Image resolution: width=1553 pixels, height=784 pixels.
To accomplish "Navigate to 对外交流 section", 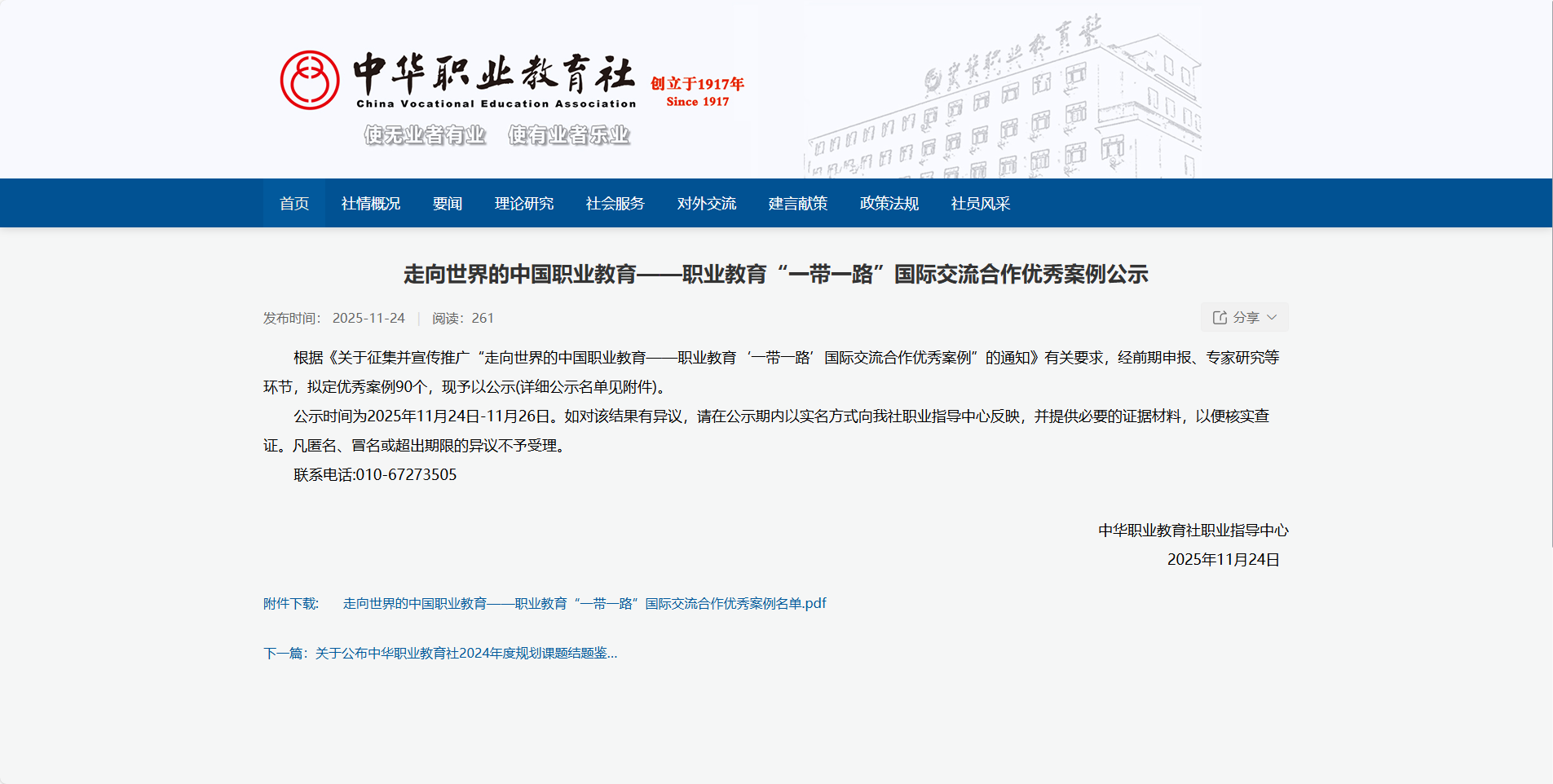I will coord(706,204).
